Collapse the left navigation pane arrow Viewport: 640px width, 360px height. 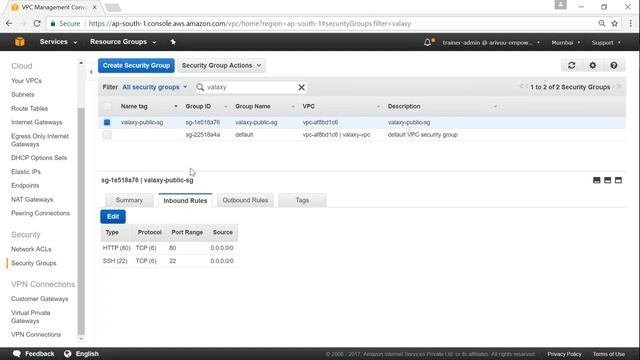[x=91, y=72]
